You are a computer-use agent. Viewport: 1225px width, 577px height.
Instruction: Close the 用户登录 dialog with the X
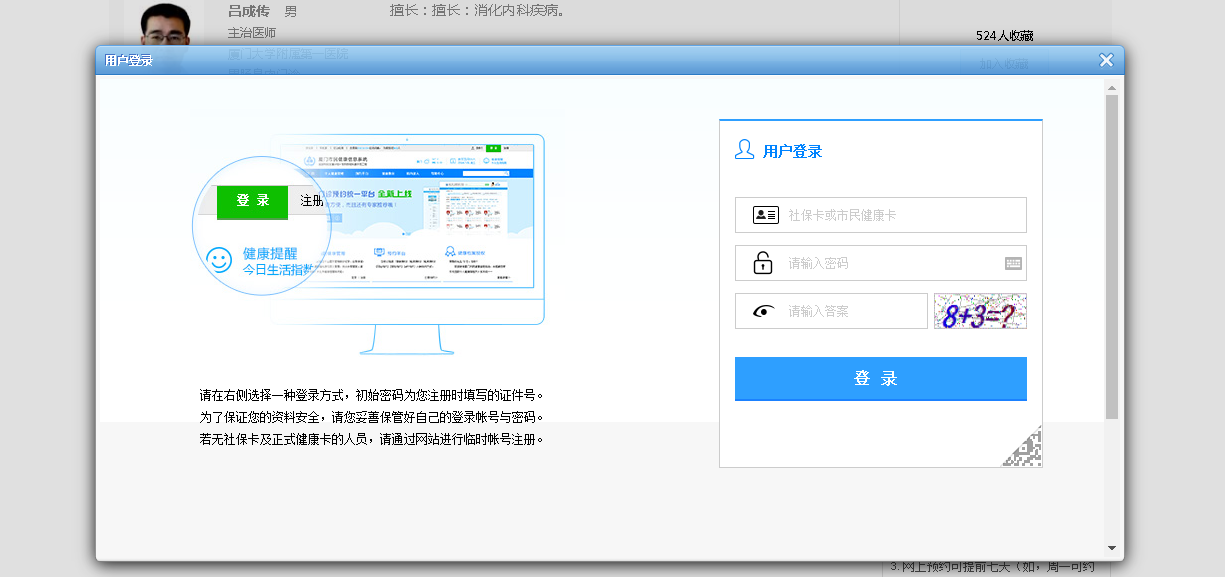click(1106, 60)
